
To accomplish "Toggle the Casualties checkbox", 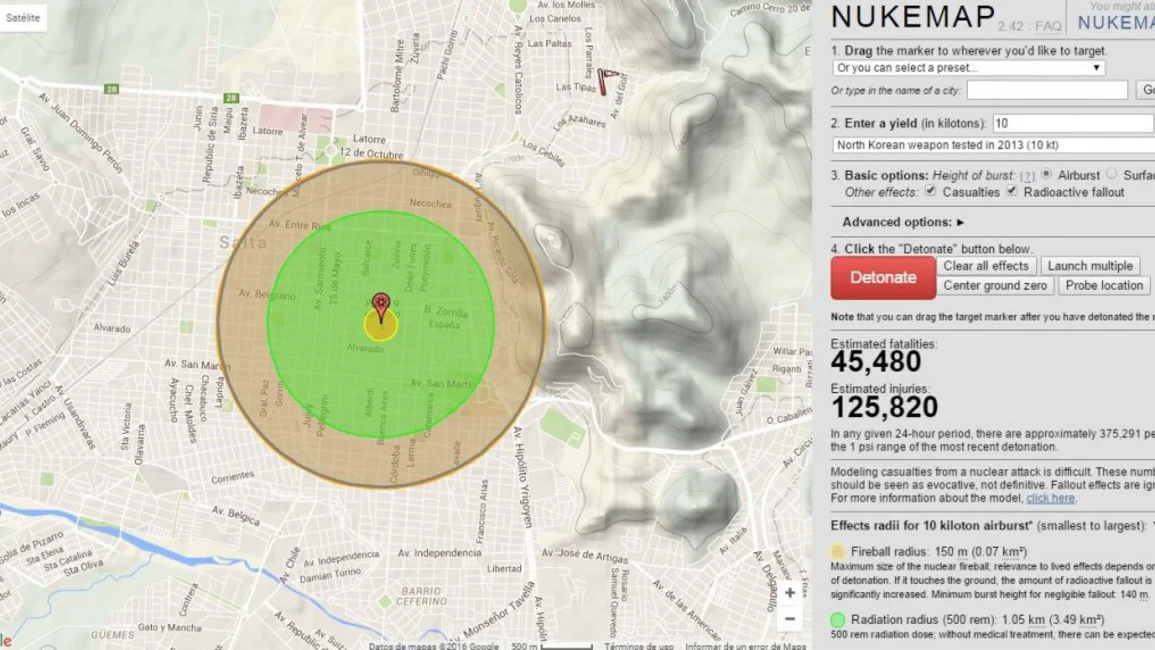I will click(x=931, y=192).
